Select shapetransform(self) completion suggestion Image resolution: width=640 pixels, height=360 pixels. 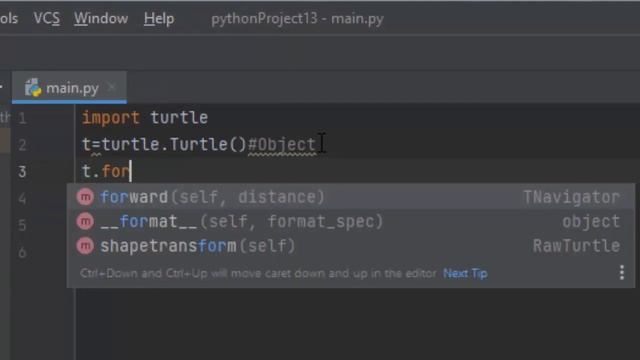[x=351, y=246]
